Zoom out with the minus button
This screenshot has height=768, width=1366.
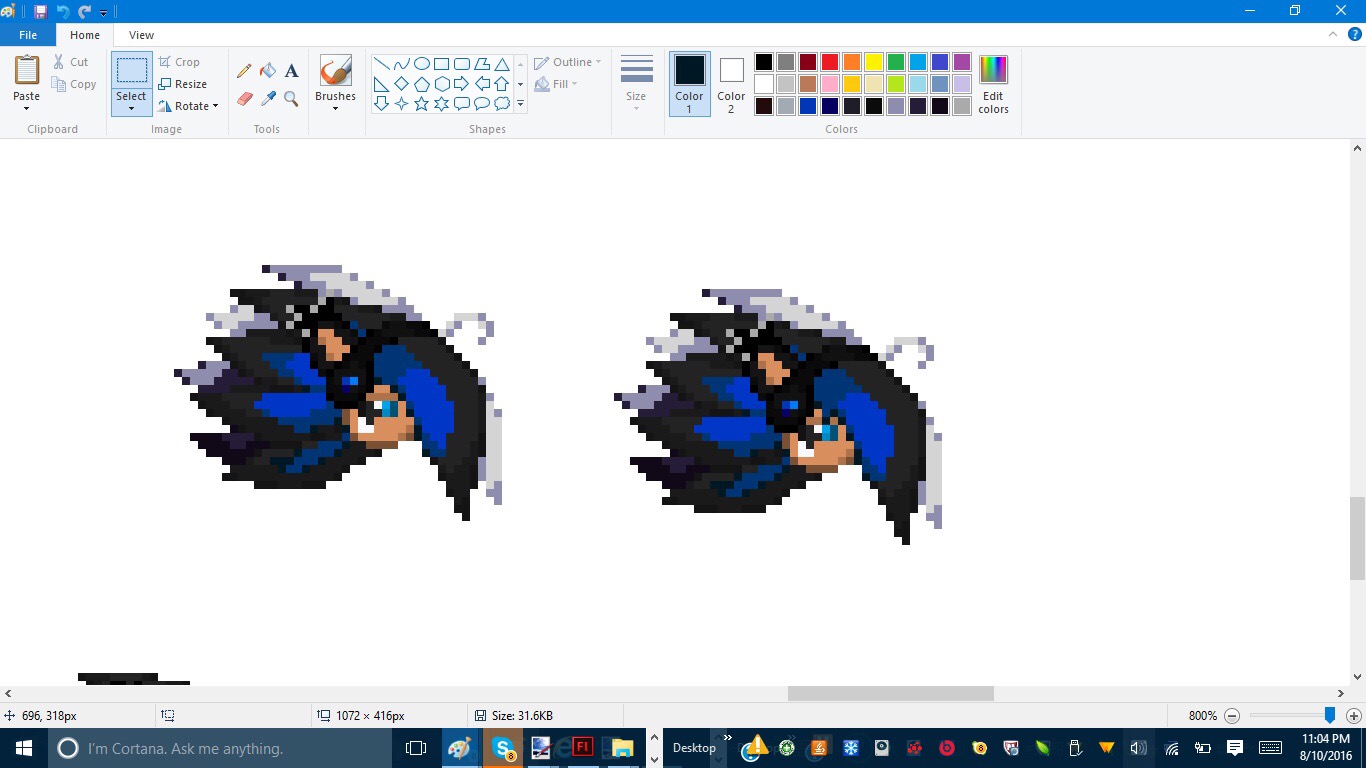tap(1232, 716)
